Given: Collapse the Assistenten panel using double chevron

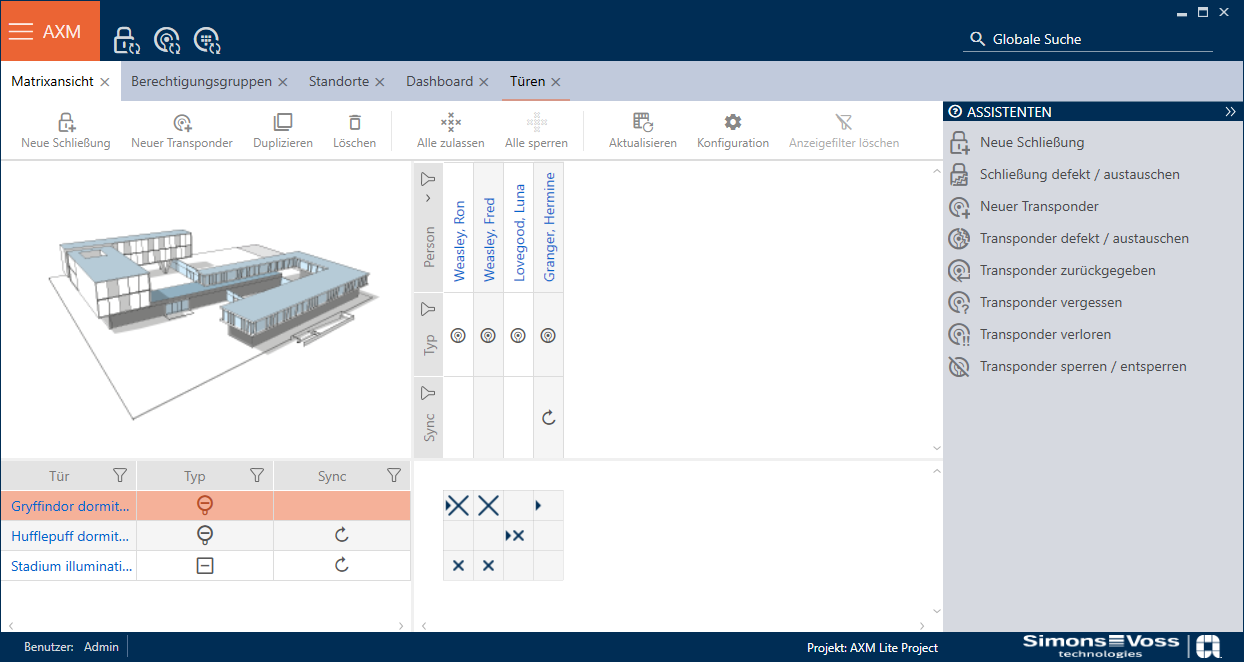Looking at the screenshot, I should click(x=1230, y=112).
